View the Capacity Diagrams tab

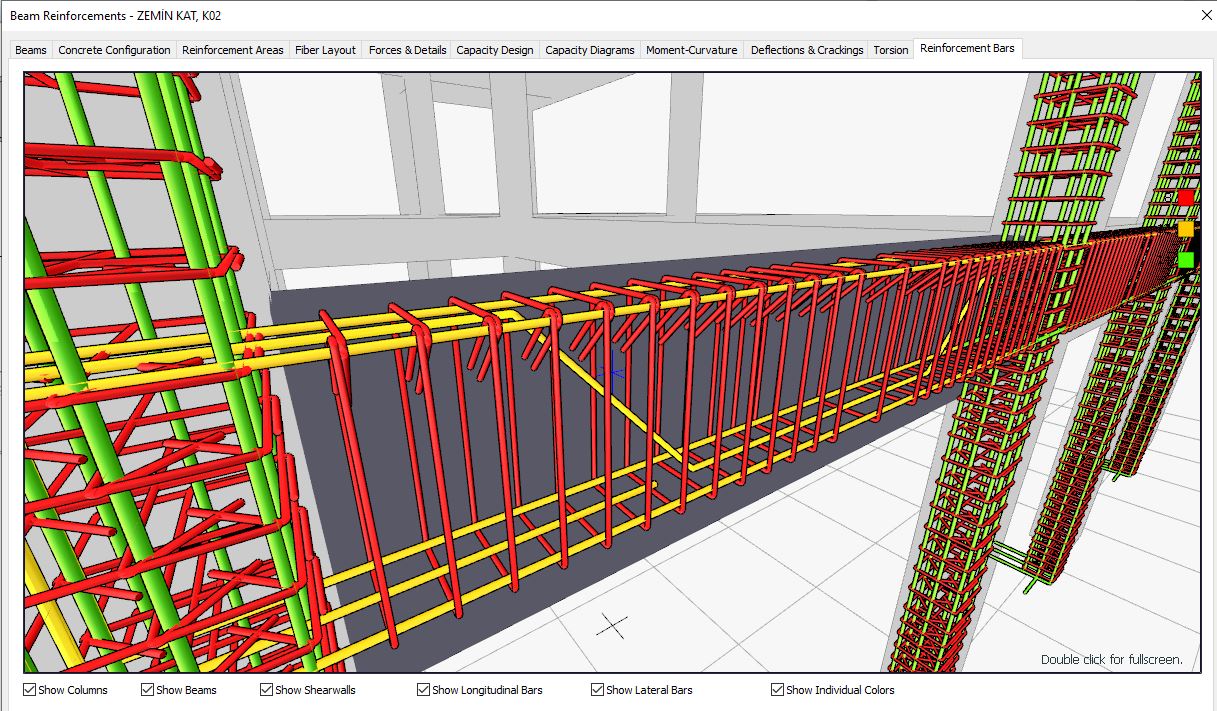click(589, 49)
